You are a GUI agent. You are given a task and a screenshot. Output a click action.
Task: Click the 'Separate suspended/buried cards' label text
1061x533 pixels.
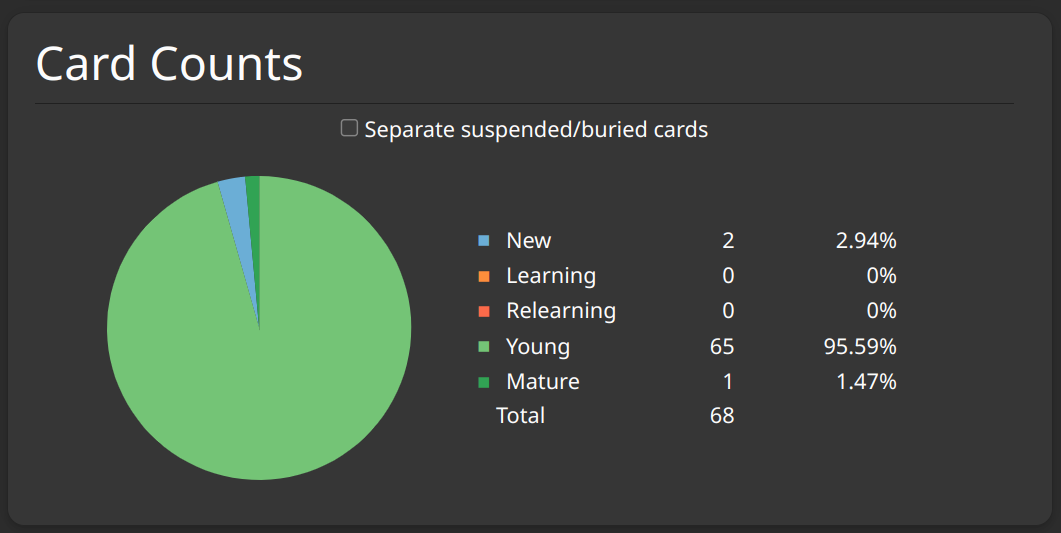click(x=536, y=130)
